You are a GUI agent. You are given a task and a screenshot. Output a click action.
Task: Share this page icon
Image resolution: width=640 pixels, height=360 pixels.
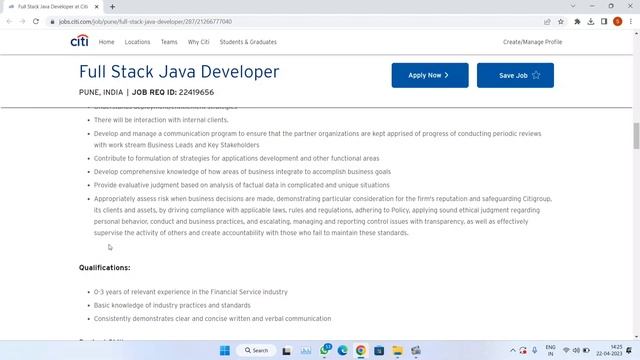tap(547, 22)
